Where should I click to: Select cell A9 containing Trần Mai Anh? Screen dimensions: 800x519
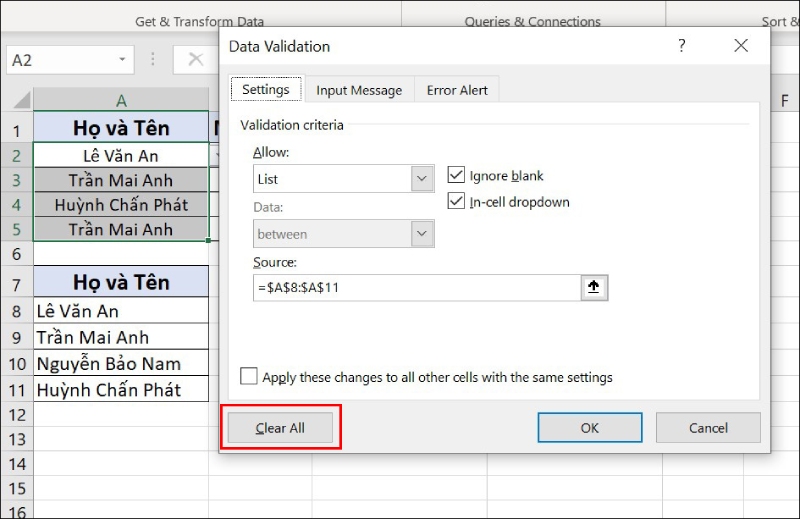pyautogui.click(x=121, y=337)
